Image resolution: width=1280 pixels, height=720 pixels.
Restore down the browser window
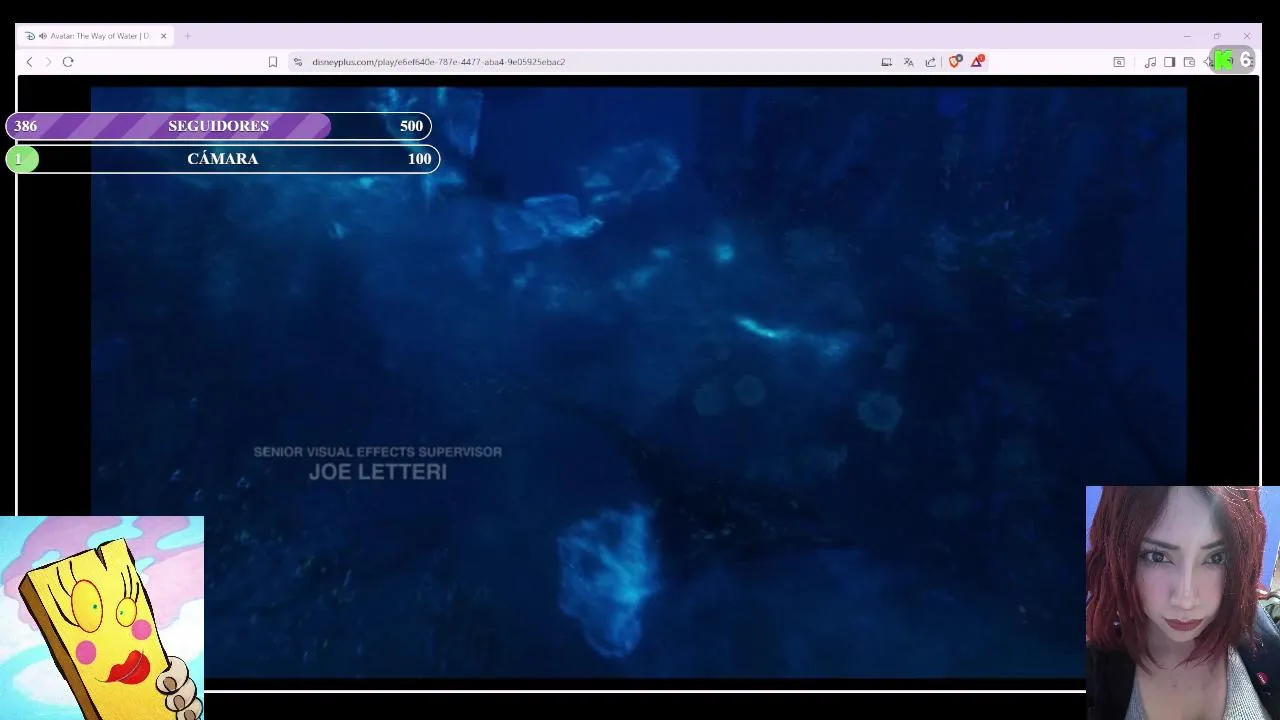[x=1217, y=36]
